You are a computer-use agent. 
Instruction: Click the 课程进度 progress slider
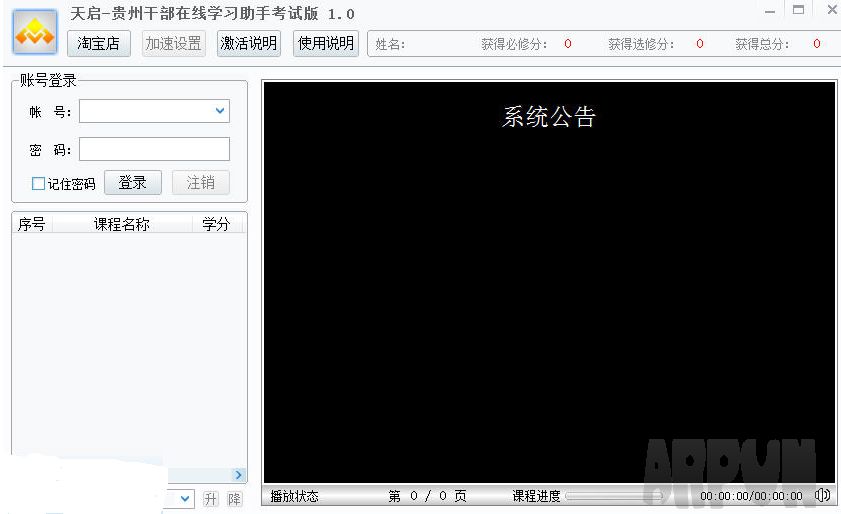615,496
